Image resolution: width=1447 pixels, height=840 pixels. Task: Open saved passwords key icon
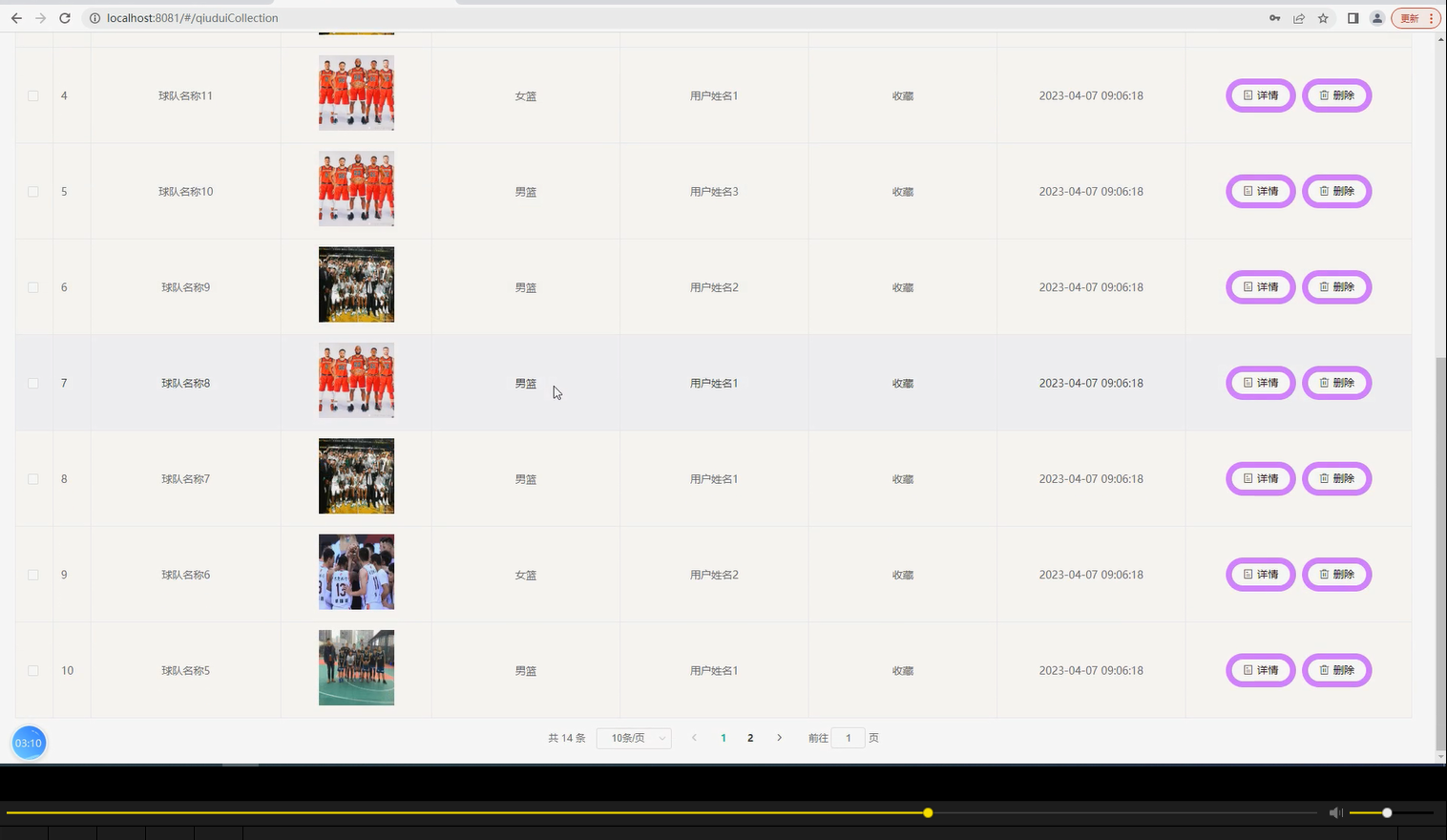(1275, 18)
